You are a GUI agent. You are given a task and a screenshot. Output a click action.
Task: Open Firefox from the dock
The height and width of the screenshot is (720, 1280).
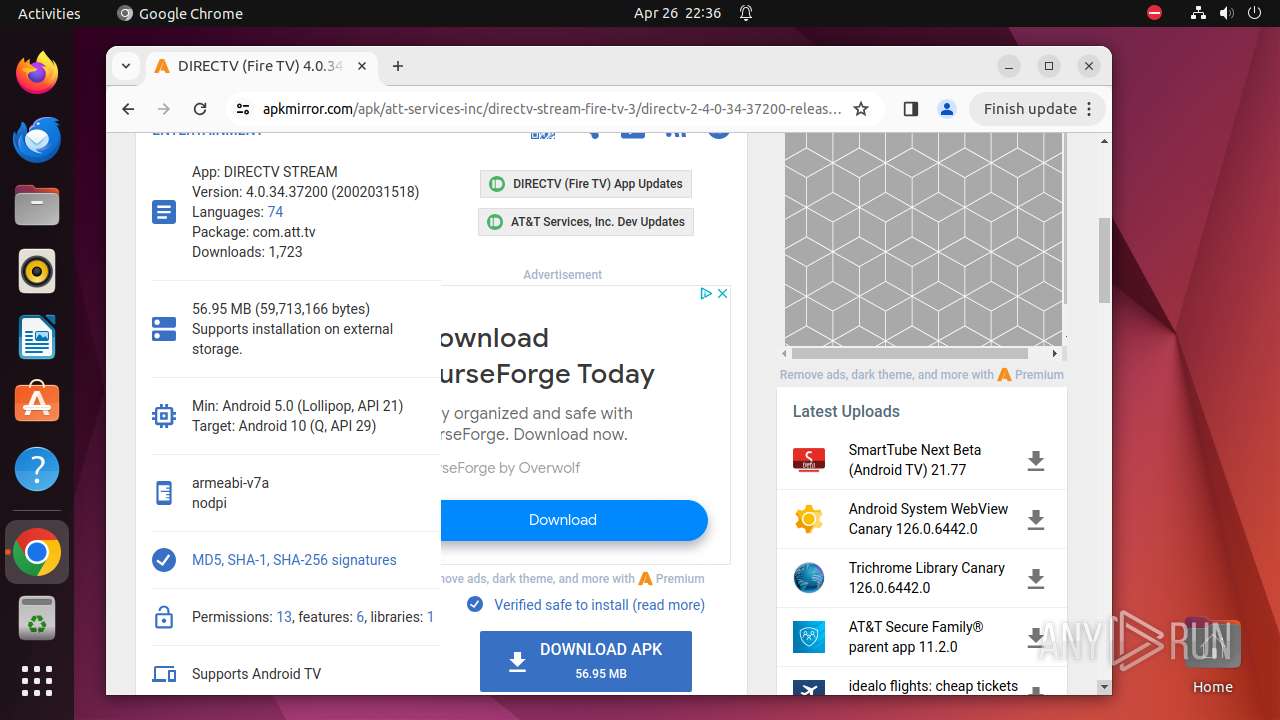coord(37,73)
